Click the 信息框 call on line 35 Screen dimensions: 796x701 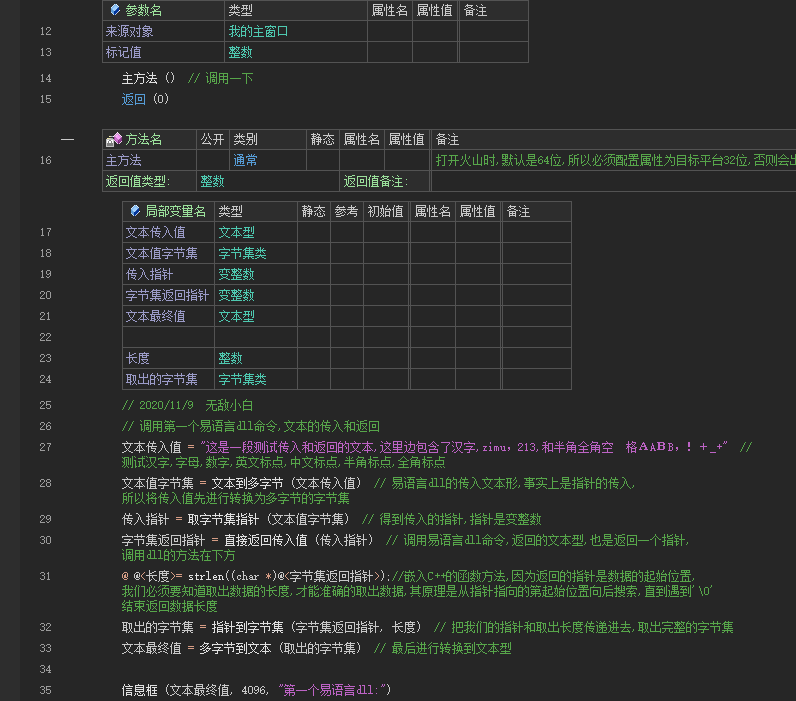pyautogui.click(x=142, y=691)
